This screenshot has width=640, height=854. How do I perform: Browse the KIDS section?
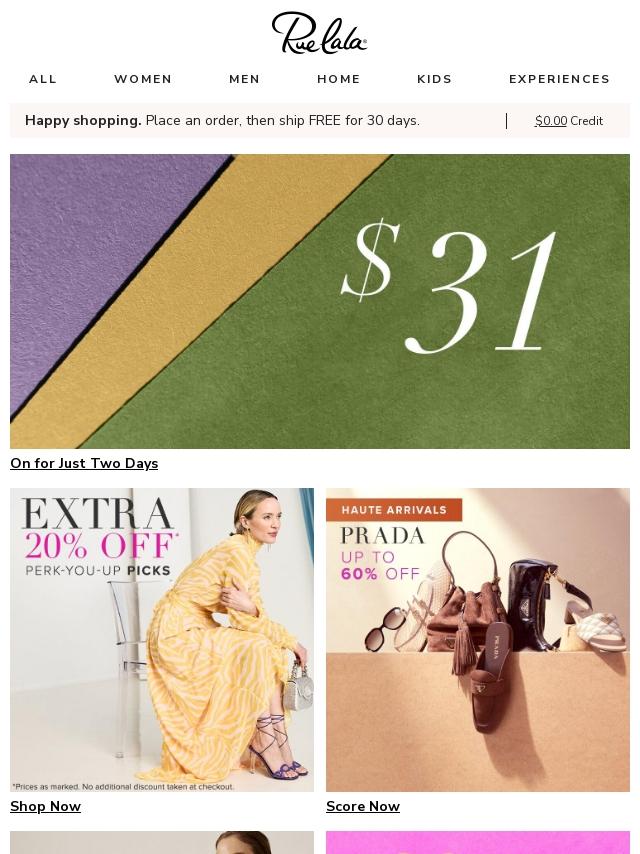(434, 79)
